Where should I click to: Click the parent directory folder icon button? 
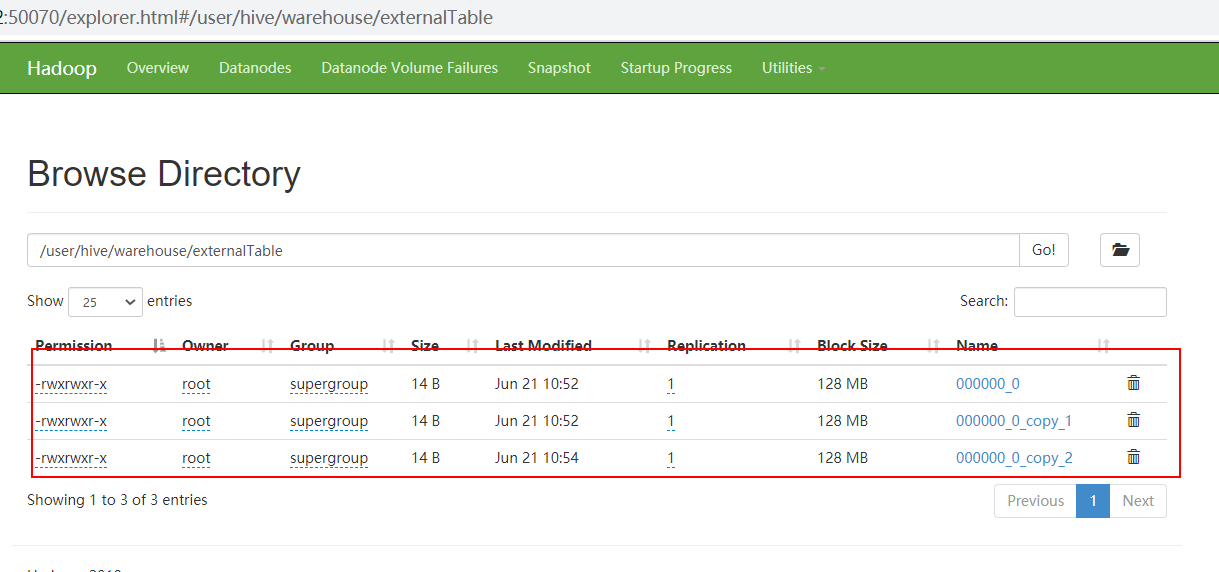[x=1120, y=250]
